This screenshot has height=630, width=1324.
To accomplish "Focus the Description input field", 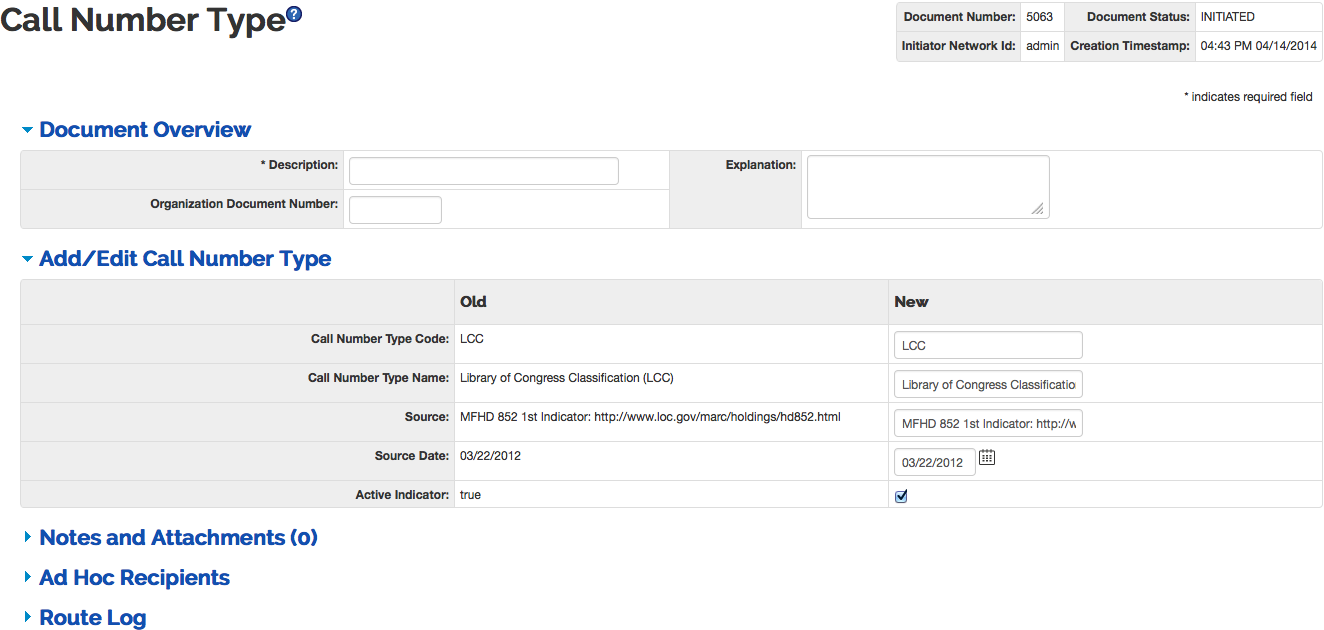I will tap(483, 171).
